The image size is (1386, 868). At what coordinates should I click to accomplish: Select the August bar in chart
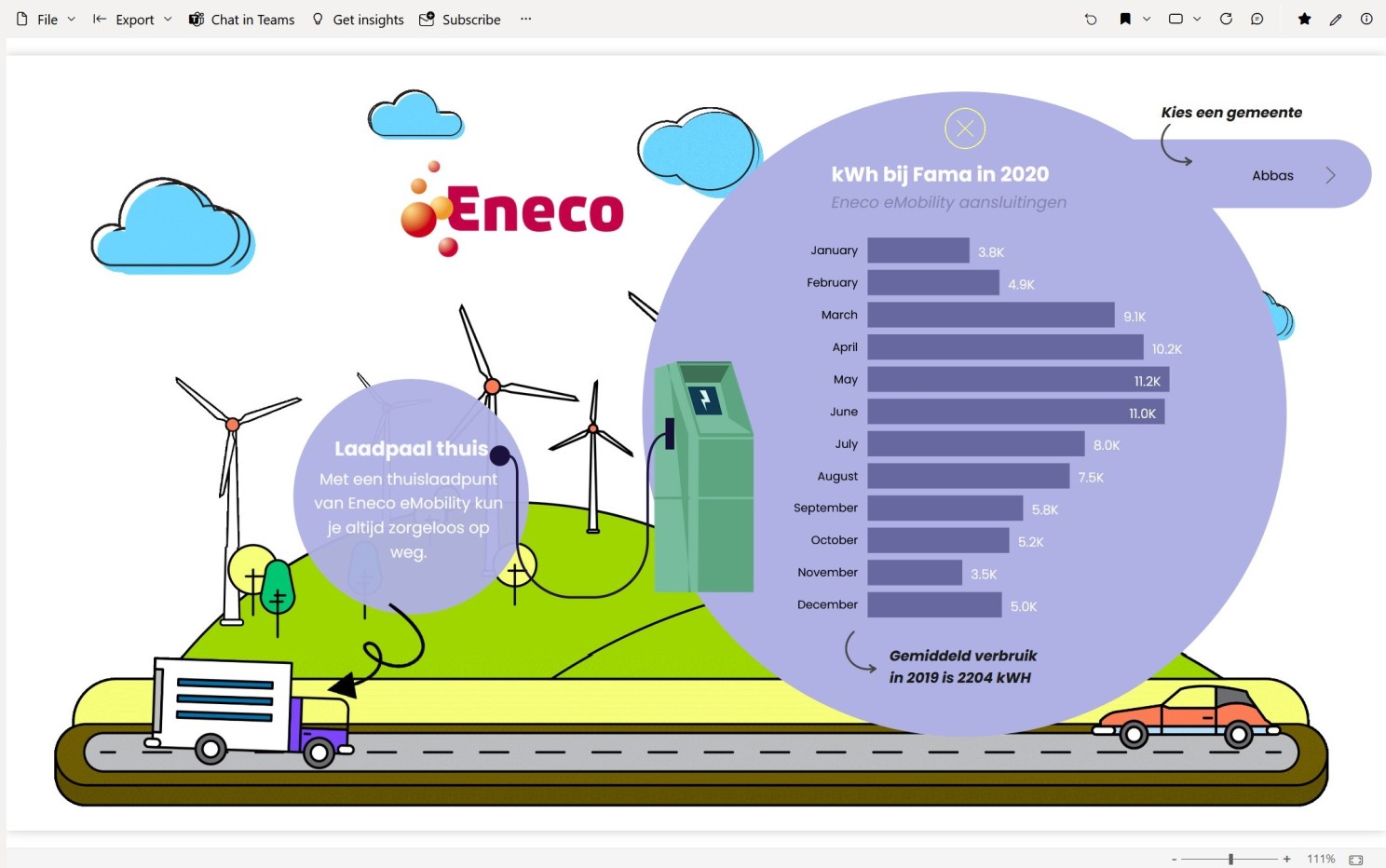[969, 476]
